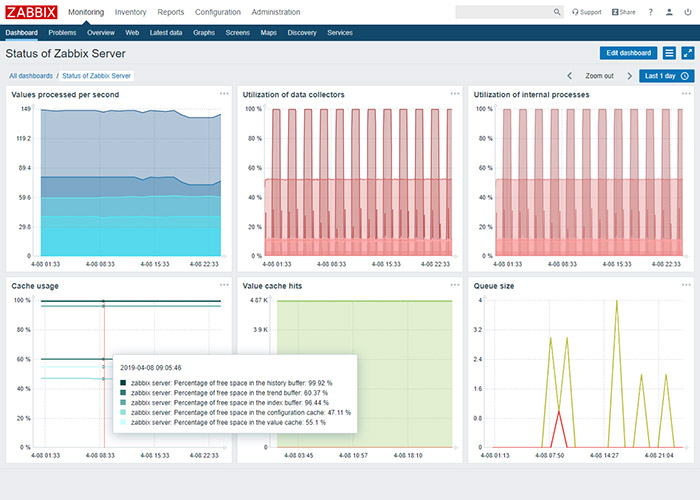Open the help question mark icon
The height and width of the screenshot is (500, 700).
click(650, 12)
